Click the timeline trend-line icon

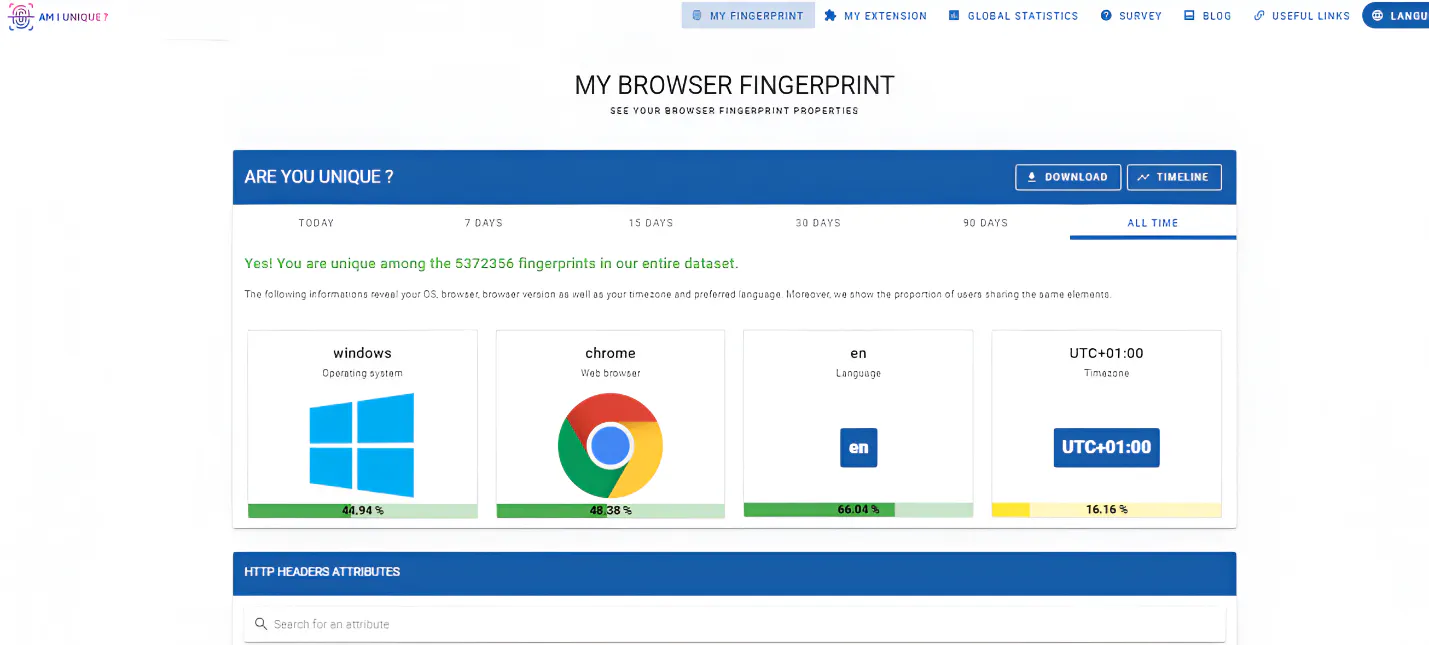click(1143, 177)
